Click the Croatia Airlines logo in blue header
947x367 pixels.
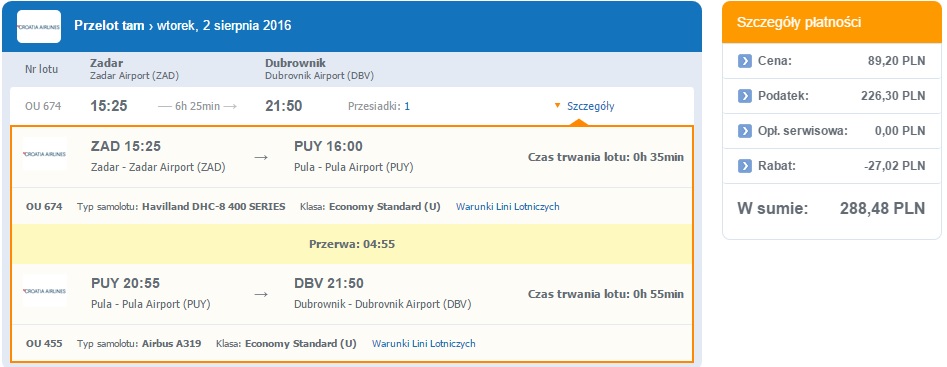[39, 27]
